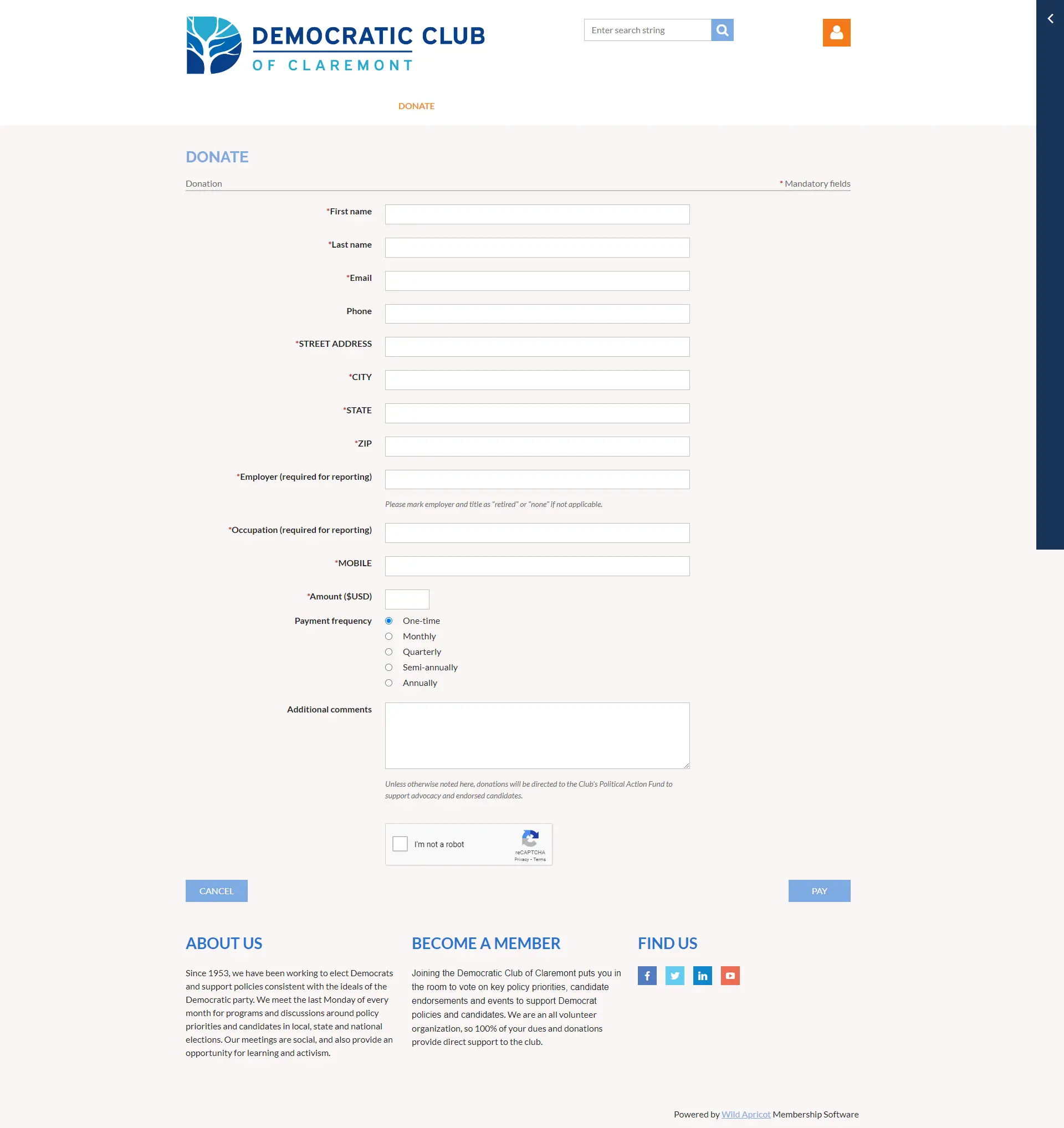
Task: Click the DONATE navigation menu item
Action: pos(416,105)
